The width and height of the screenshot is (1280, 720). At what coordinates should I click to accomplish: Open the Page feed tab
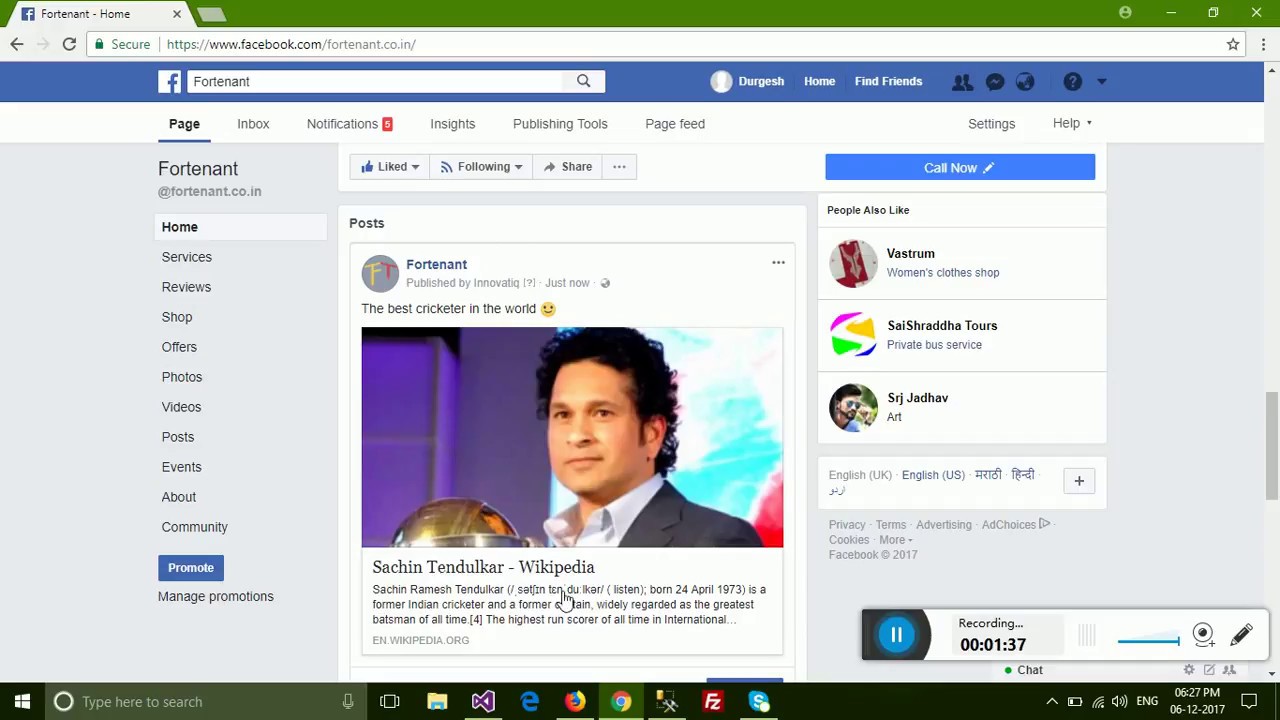[x=675, y=124]
